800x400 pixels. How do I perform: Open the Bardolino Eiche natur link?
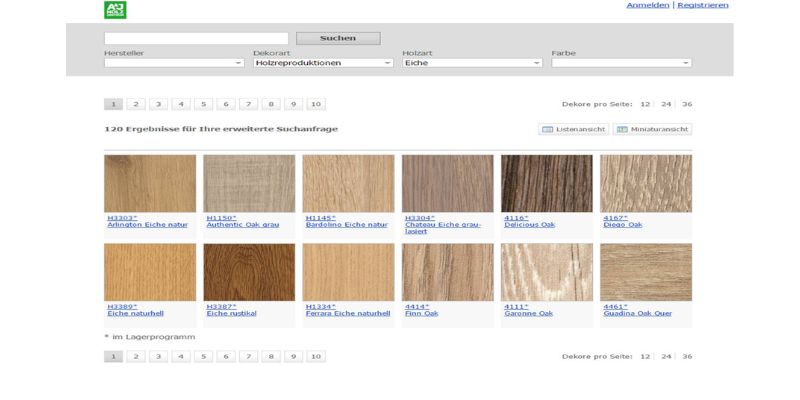pos(346,225)
